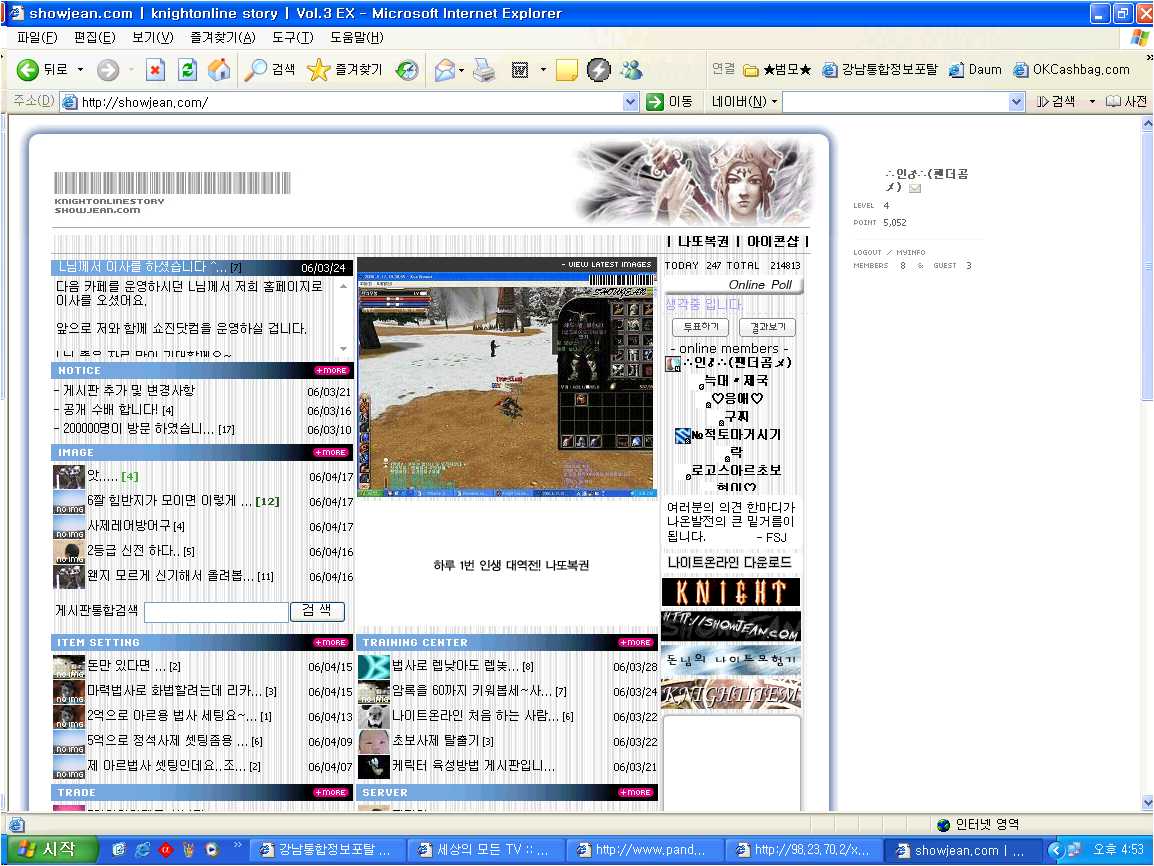Click the 투표하기 vote button

click(700, 327)
